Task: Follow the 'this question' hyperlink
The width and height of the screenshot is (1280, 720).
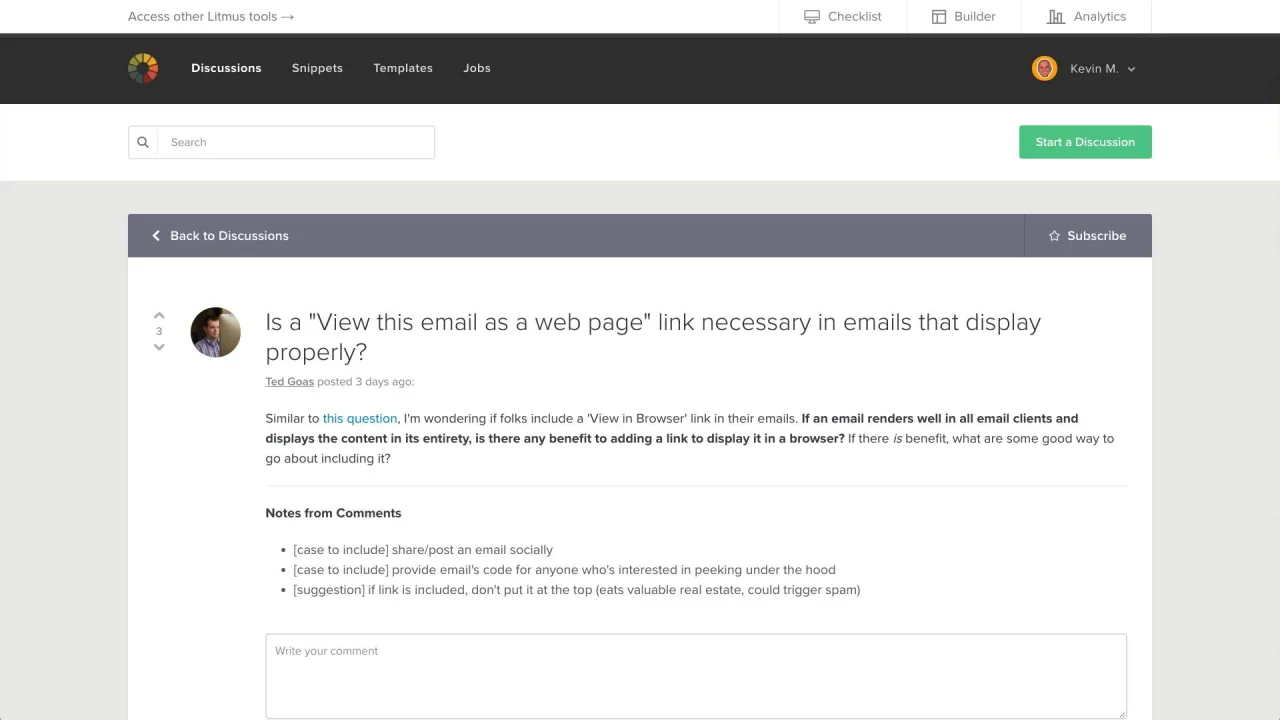Action: click(360, 418)
